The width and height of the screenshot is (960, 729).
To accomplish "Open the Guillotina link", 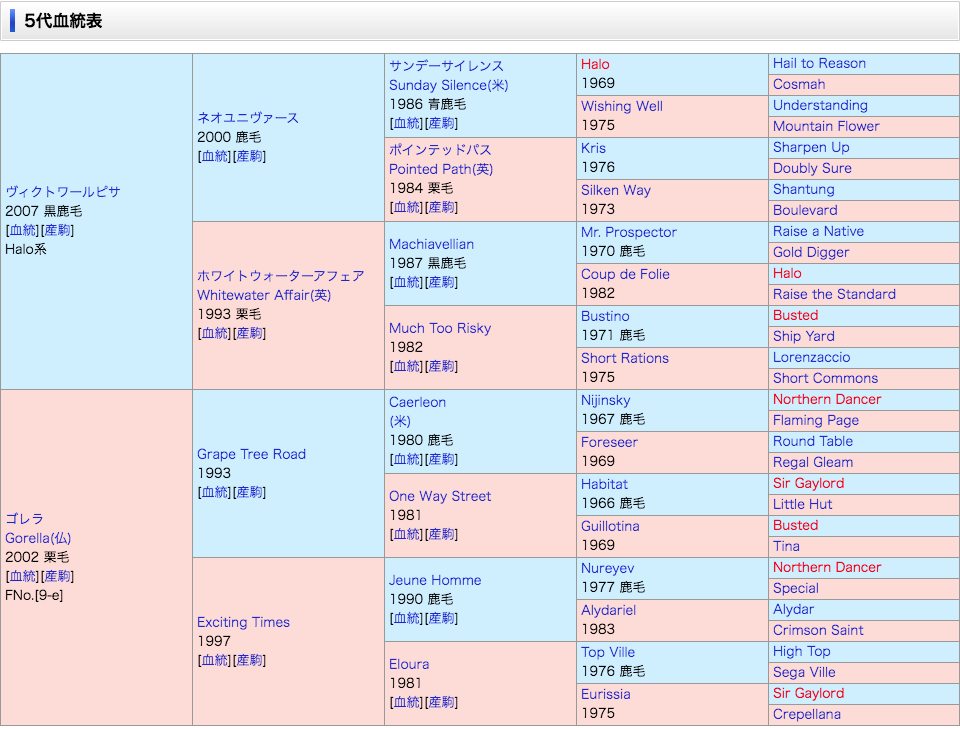I will point(610,526).
